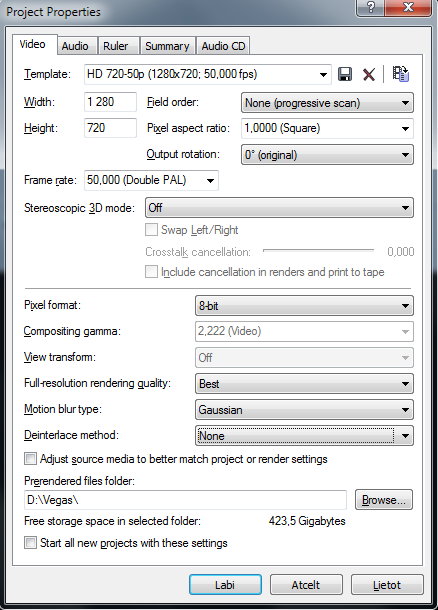
Task: Click the Width input field
Action: coord(110,102)
